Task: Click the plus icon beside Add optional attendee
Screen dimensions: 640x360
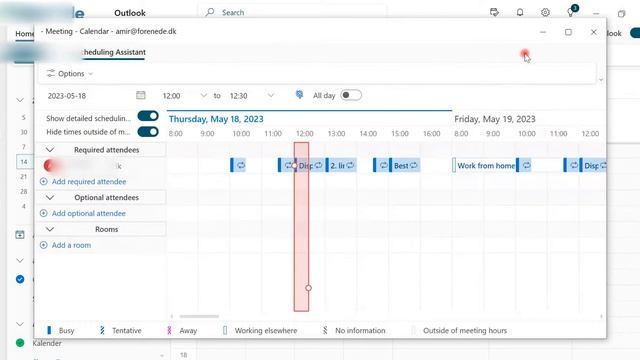Action: point(44,213)
